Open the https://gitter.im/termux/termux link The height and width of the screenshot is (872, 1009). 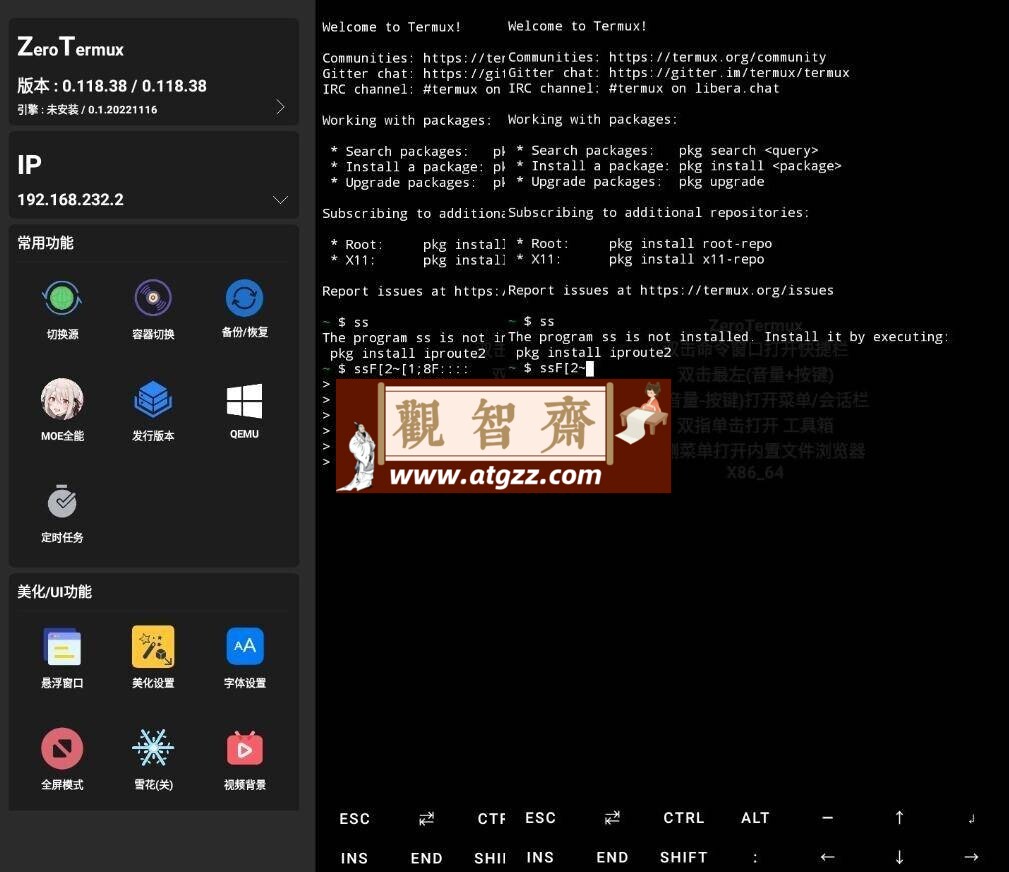(x=729, y=73)
